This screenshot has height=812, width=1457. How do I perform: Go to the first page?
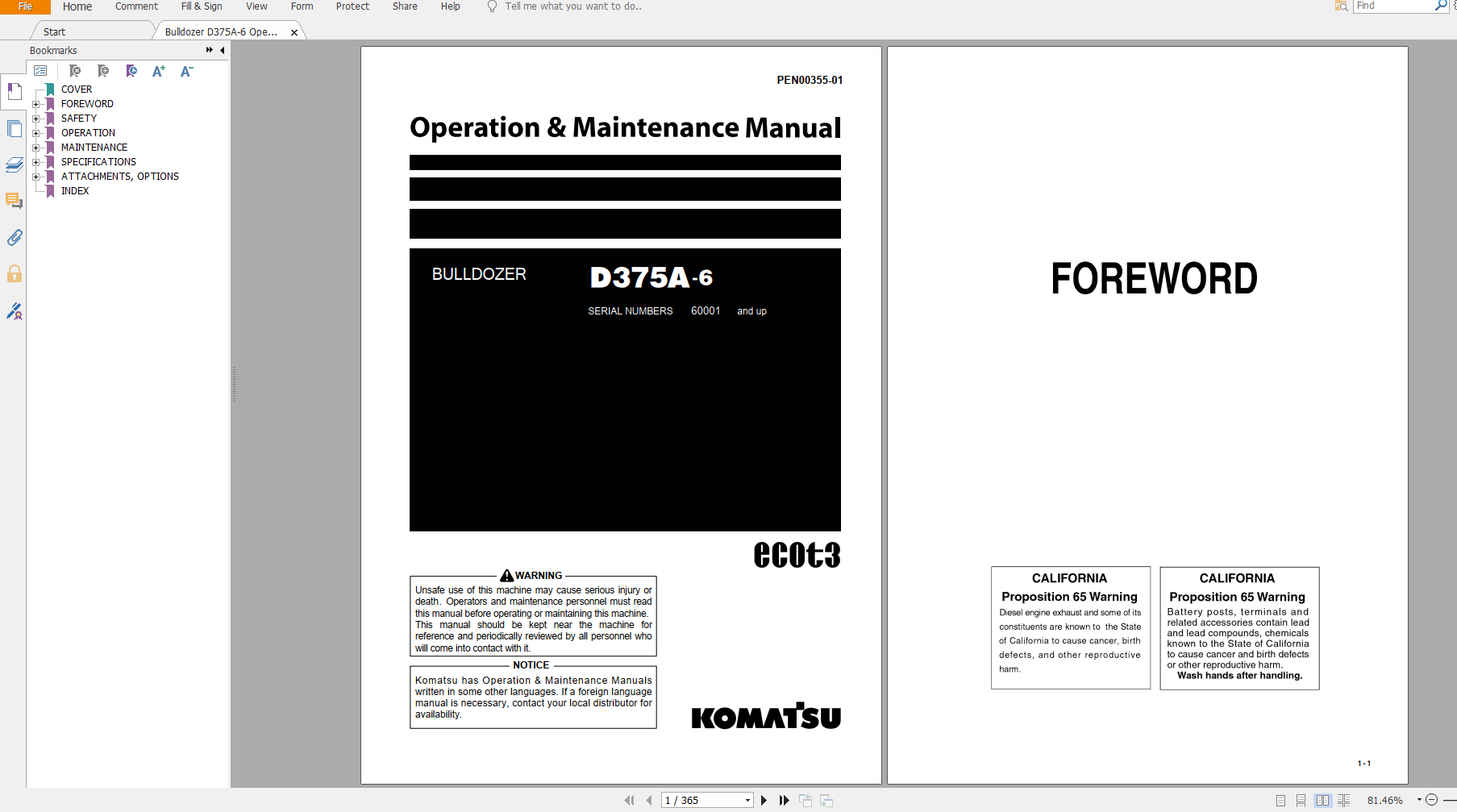pos(629,800)
